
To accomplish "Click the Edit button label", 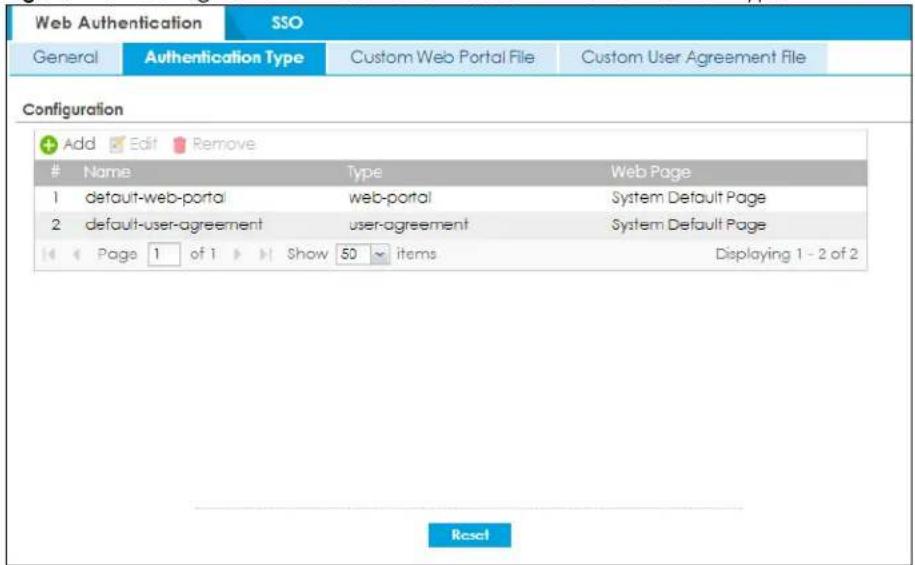I will point(143,144).
